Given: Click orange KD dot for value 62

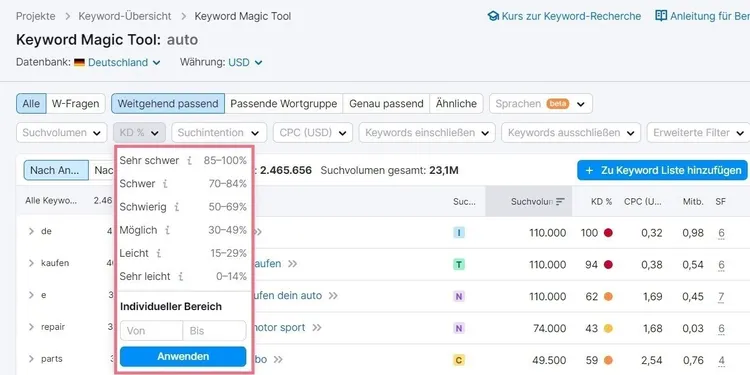Looking at the screenshot, I should pos(608,297).
